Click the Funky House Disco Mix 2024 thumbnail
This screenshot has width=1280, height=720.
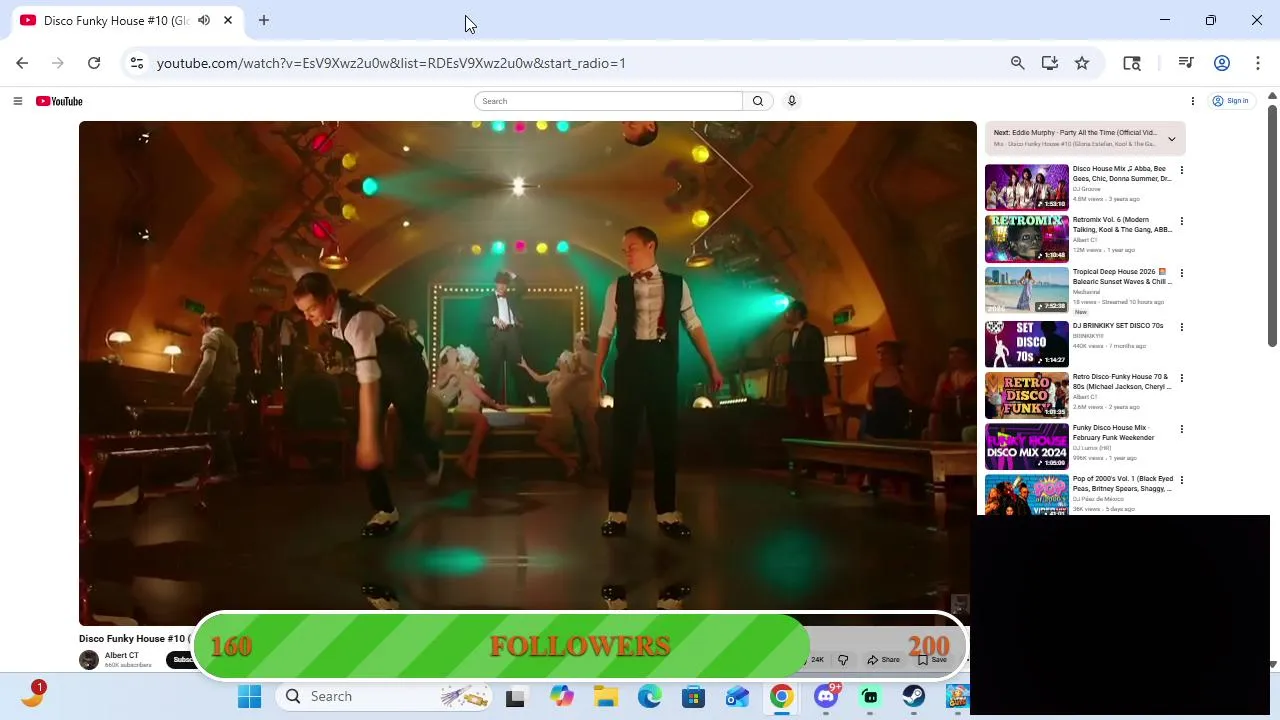point(1027,446)
